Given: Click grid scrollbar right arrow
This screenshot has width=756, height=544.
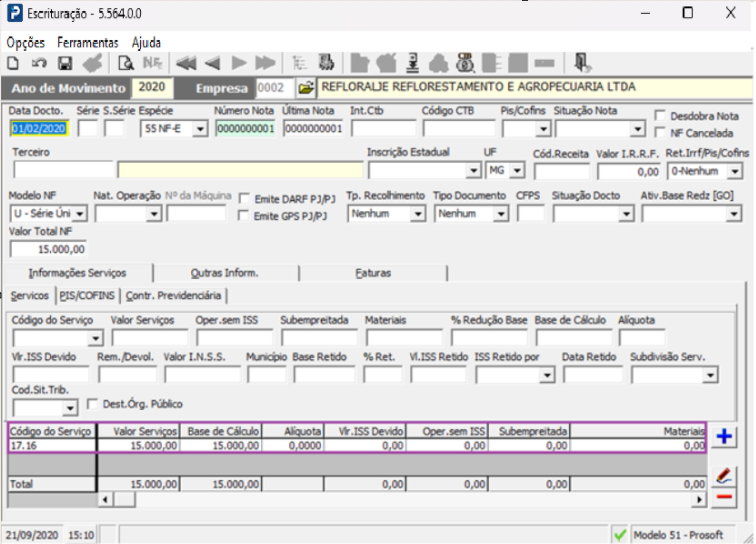Looking at the screenshot, I should tap(699, 500).
